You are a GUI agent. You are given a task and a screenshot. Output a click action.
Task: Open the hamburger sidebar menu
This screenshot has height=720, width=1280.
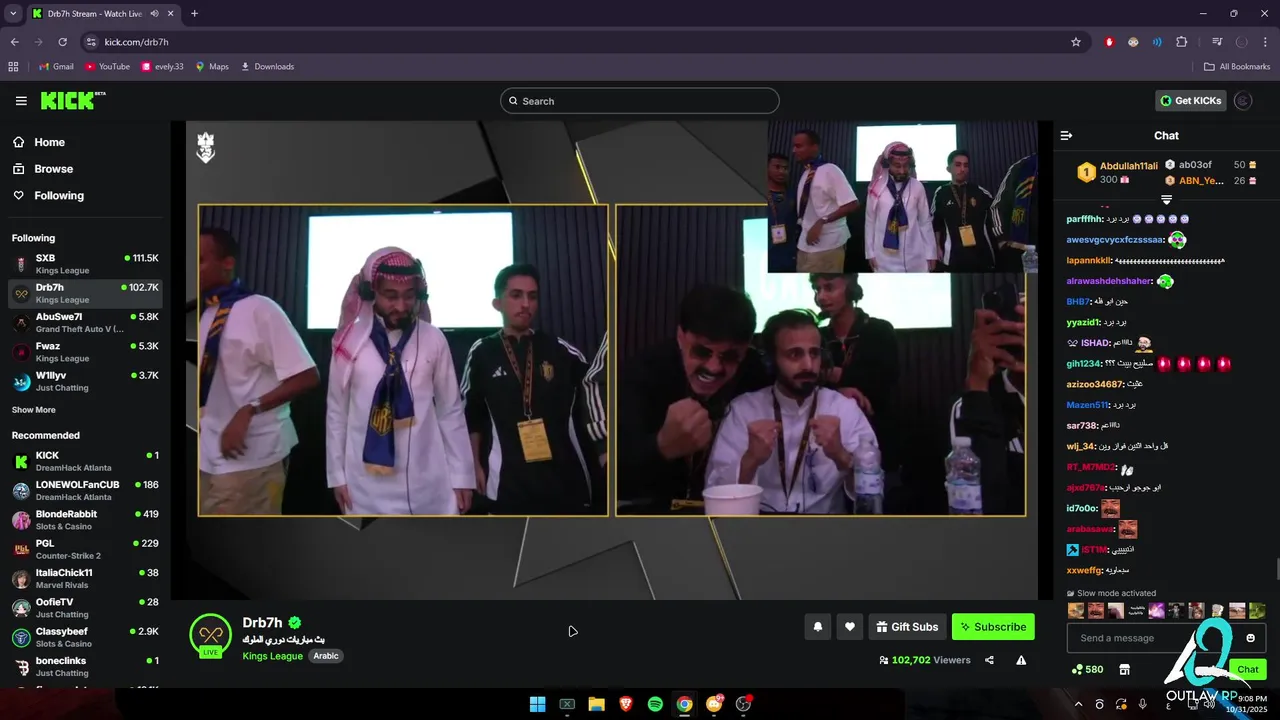21,101
